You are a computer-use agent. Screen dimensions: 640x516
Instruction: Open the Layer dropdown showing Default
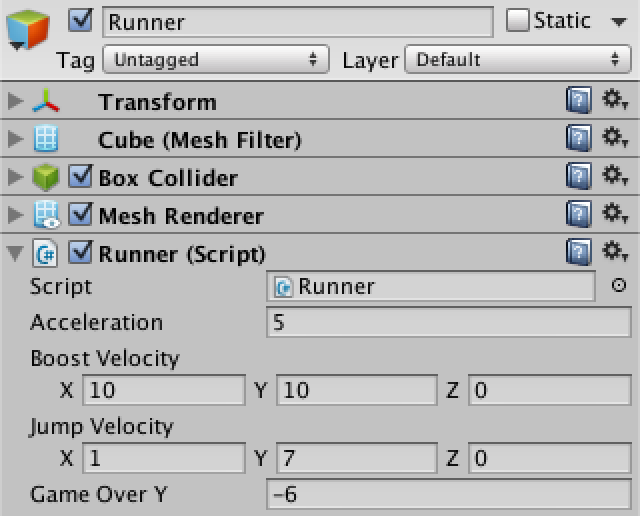pos(518,60)
